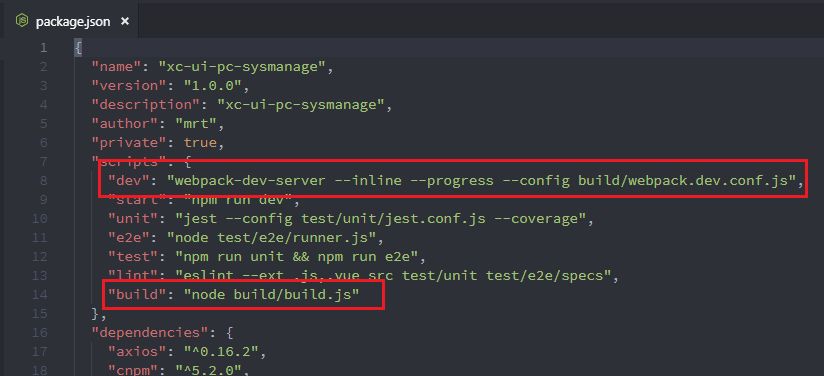
Task: Click line number 14 in the gutter
Action: coord(39,294)
